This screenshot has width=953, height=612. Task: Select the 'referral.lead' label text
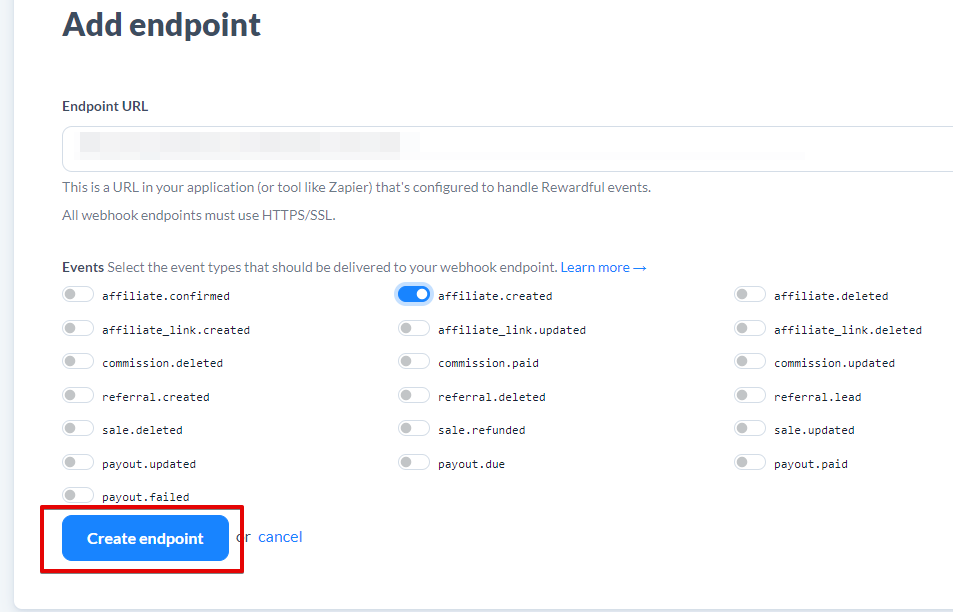click(817, 397)
